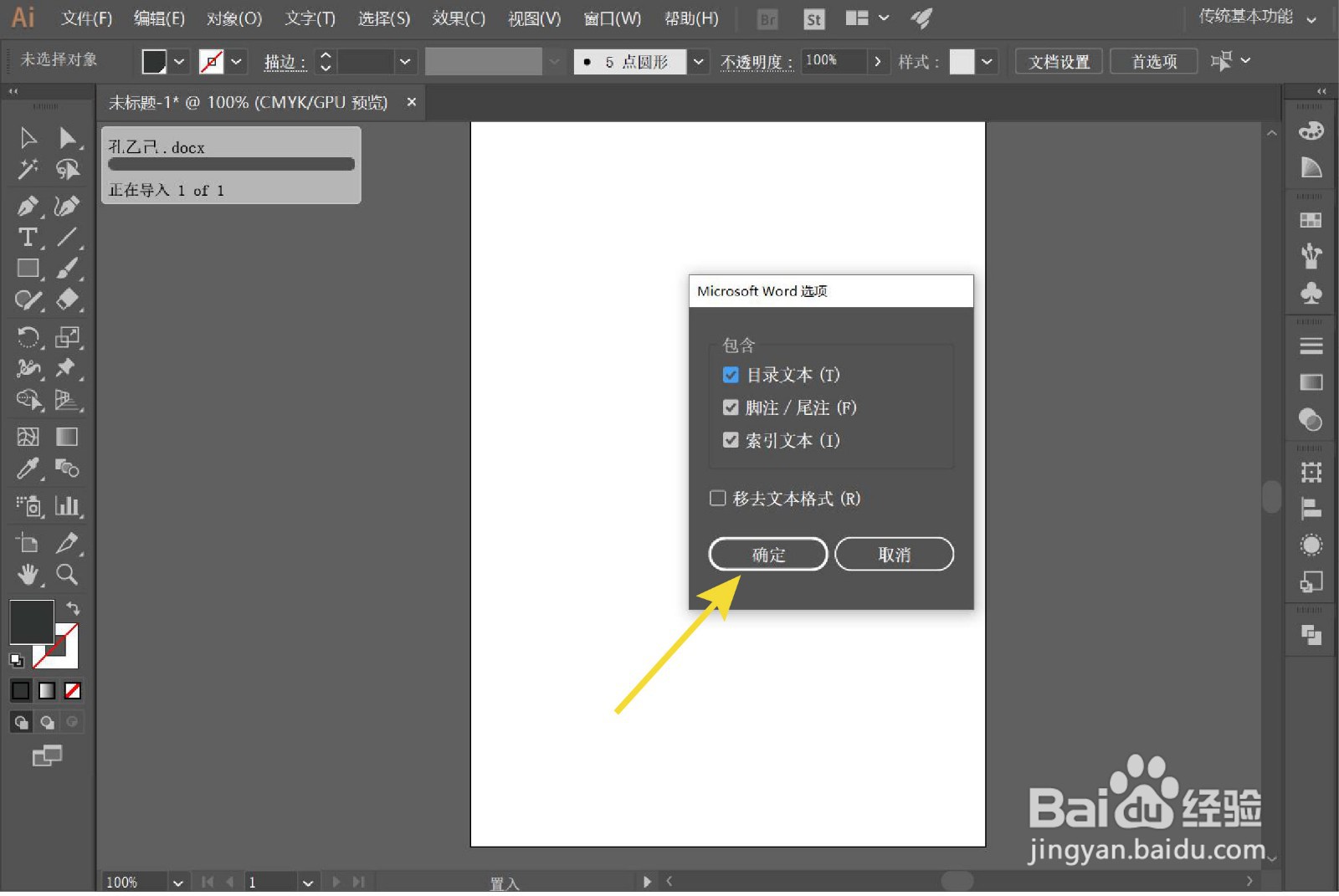The image size is (1339, 896).
Task: Select the Shape Builder tool
Action: 28,401
